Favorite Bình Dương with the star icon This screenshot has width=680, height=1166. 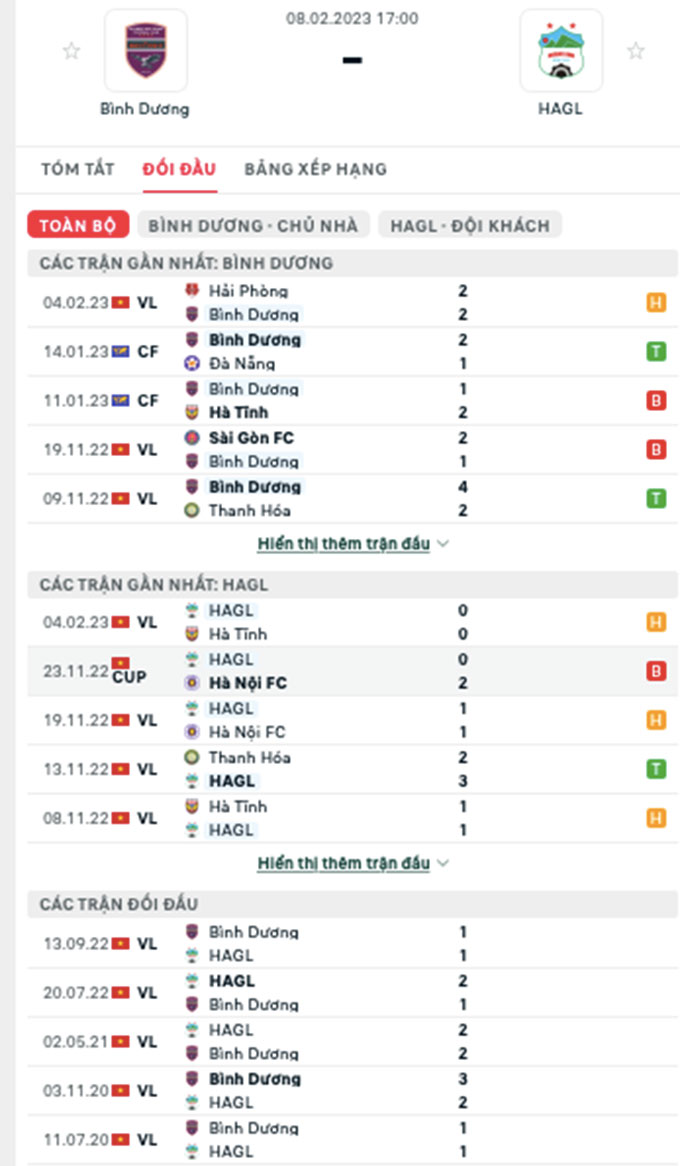[71, 51]
